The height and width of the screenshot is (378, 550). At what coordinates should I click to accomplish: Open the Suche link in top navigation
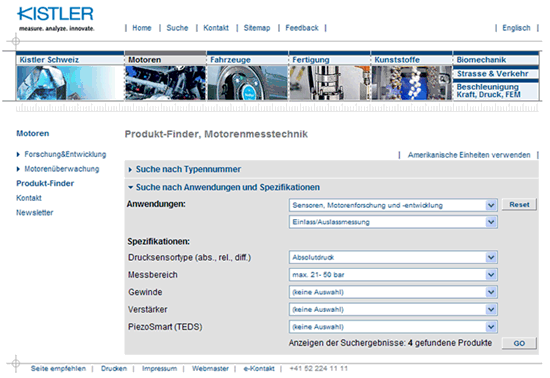(177, 28)
